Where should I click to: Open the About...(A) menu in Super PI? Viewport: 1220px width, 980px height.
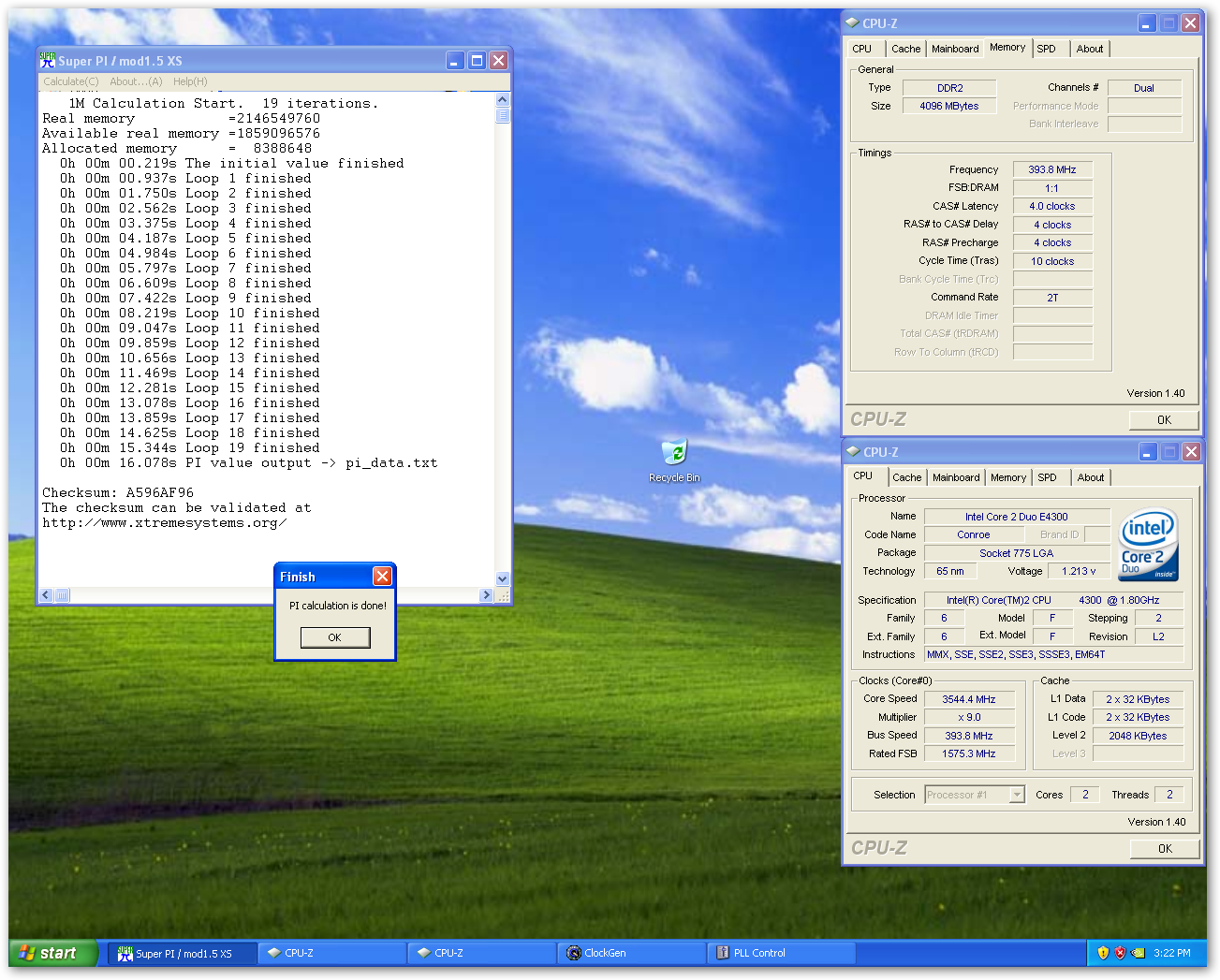click(136, 81)
